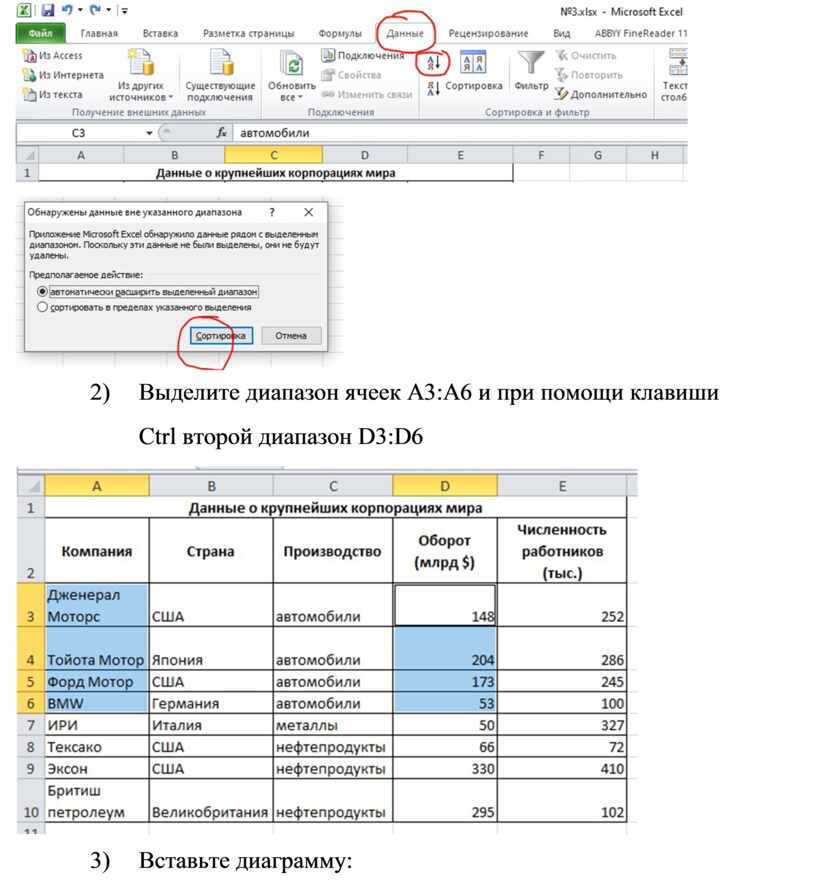Select сортировать в пределах указанного выделения option
Viewport: 816px width, 888px height.
(x=144, y=308)
